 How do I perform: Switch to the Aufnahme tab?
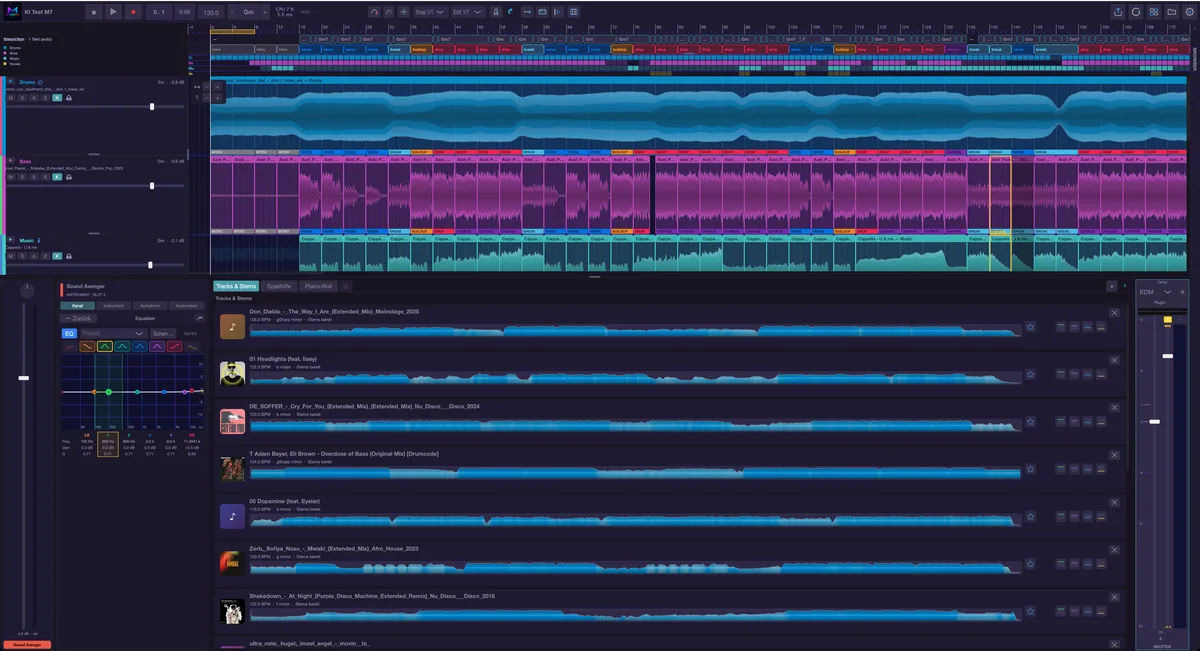[150, 306]
